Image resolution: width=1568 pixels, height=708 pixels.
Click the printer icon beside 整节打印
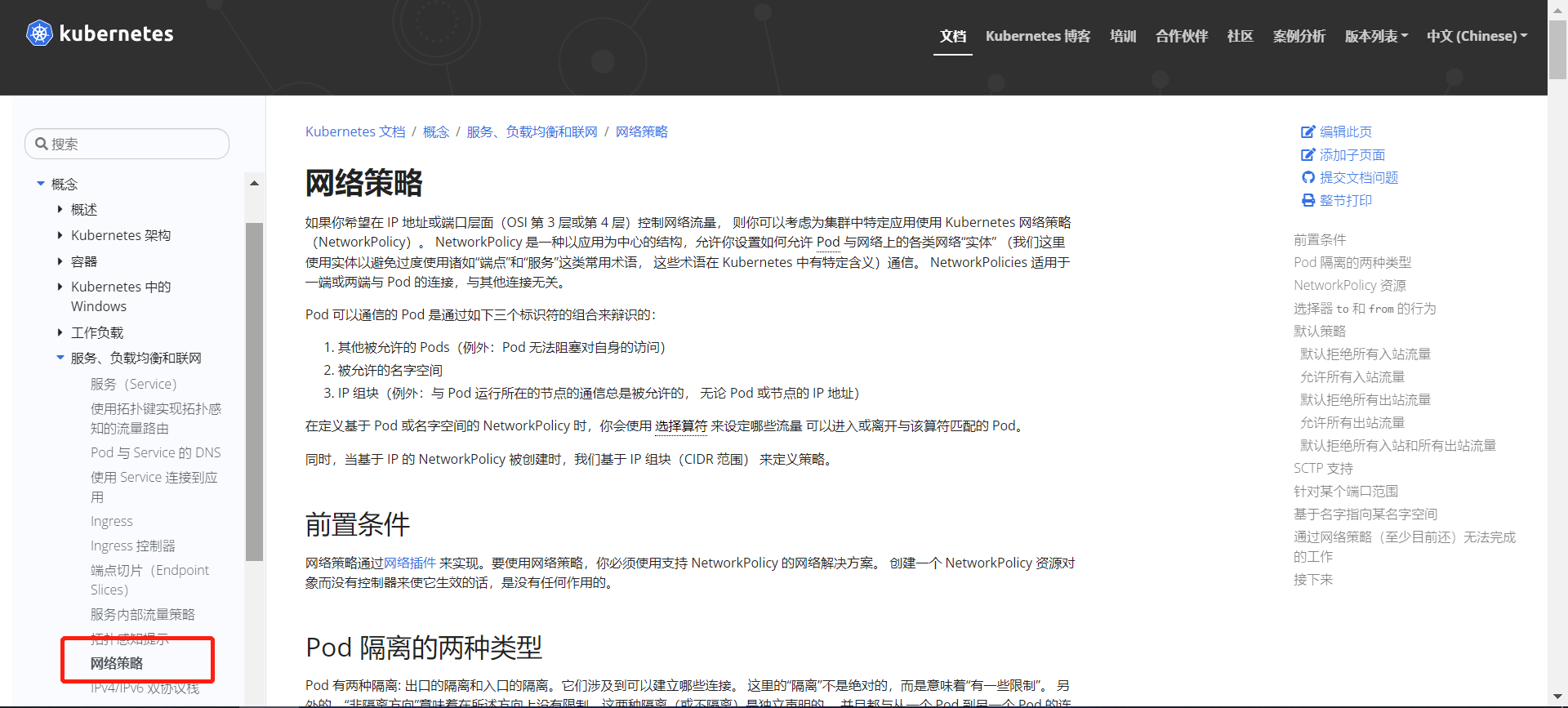click(1308, 200)
